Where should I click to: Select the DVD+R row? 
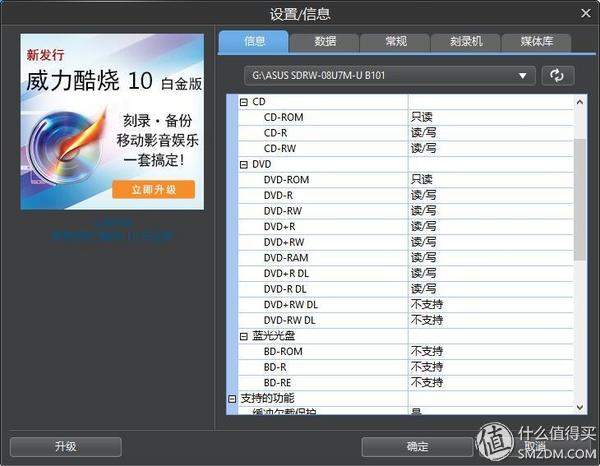[406, 227]
